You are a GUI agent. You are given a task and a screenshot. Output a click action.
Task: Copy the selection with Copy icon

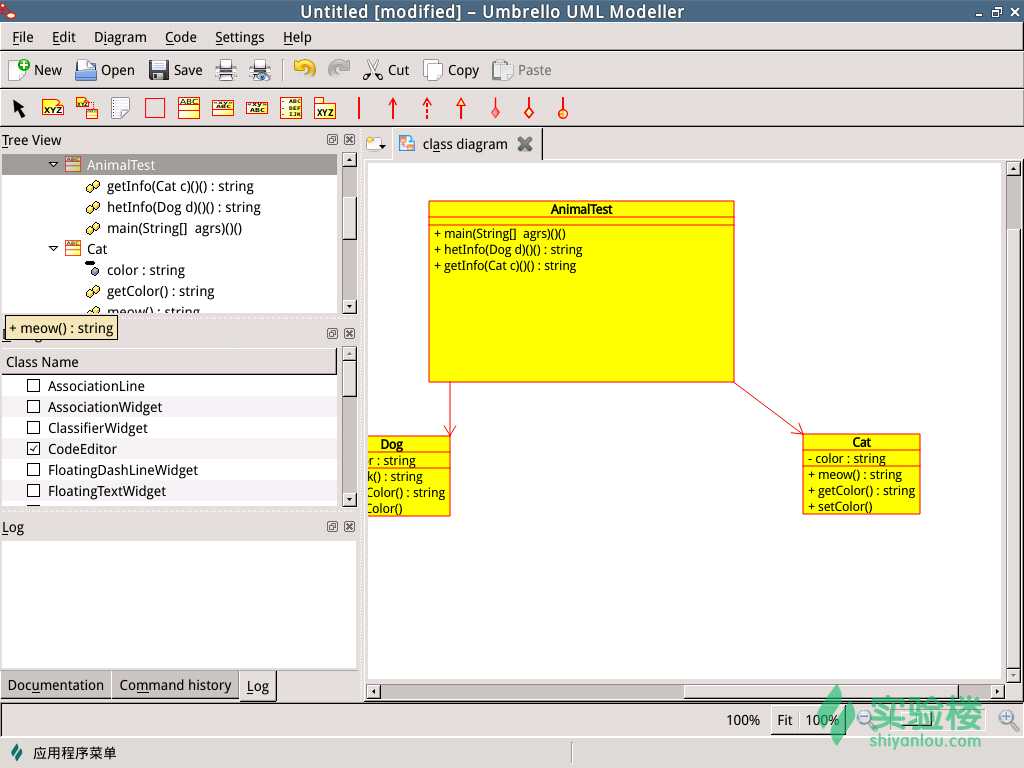point(451,70)
